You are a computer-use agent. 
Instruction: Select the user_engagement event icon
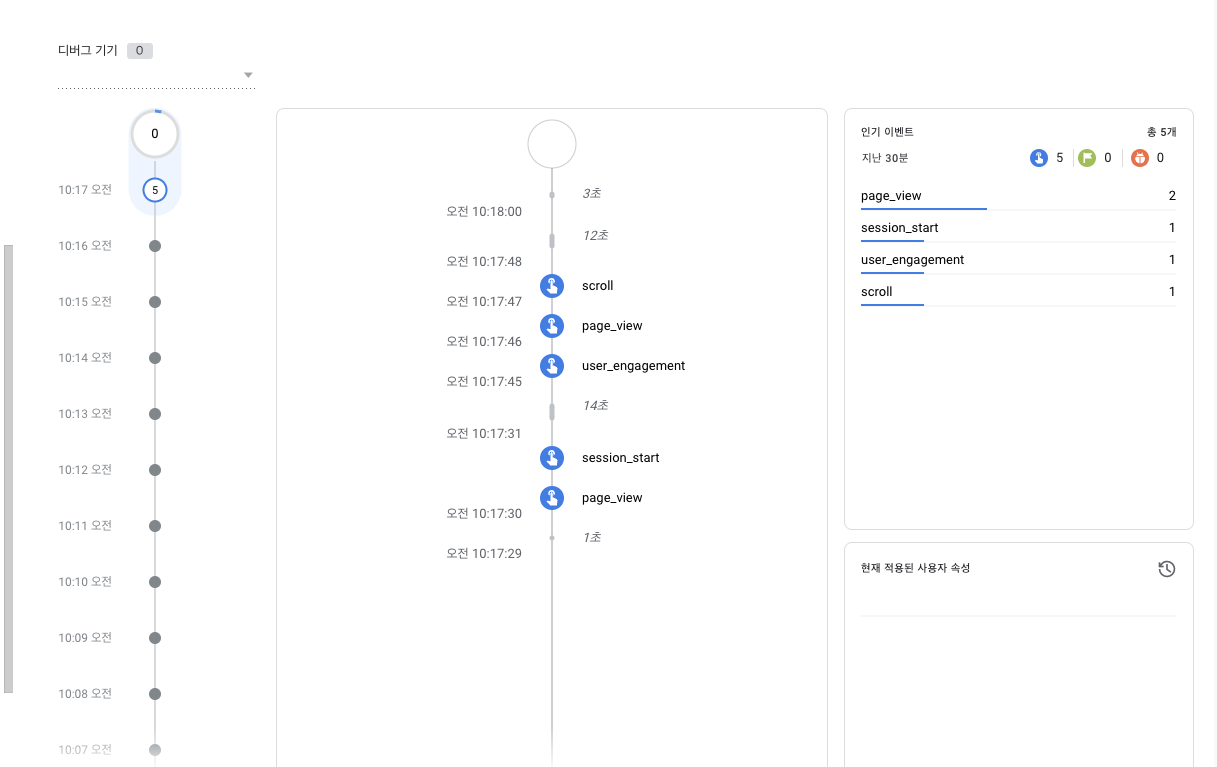coord(552,366)
